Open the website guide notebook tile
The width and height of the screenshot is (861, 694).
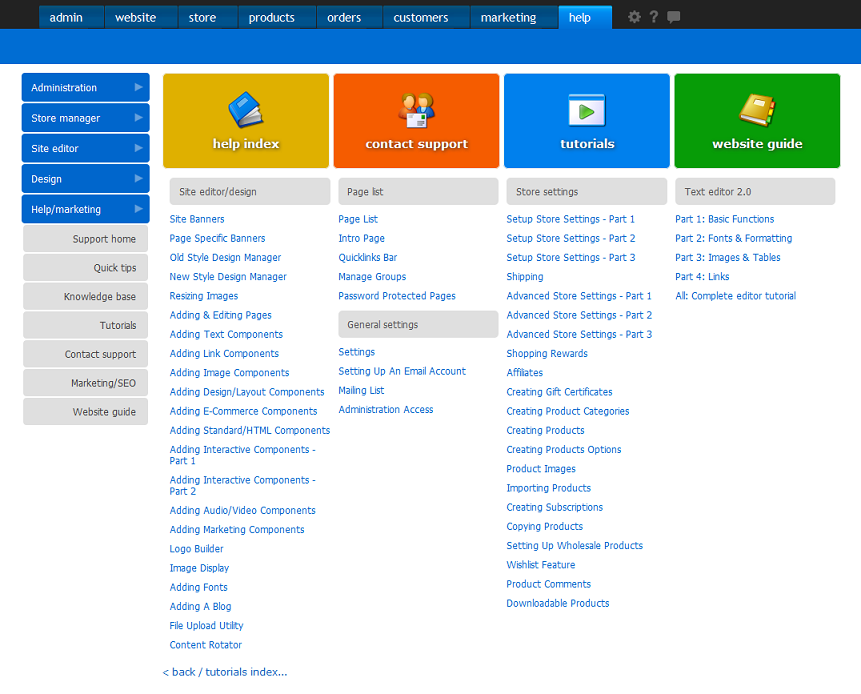[757, 121]
